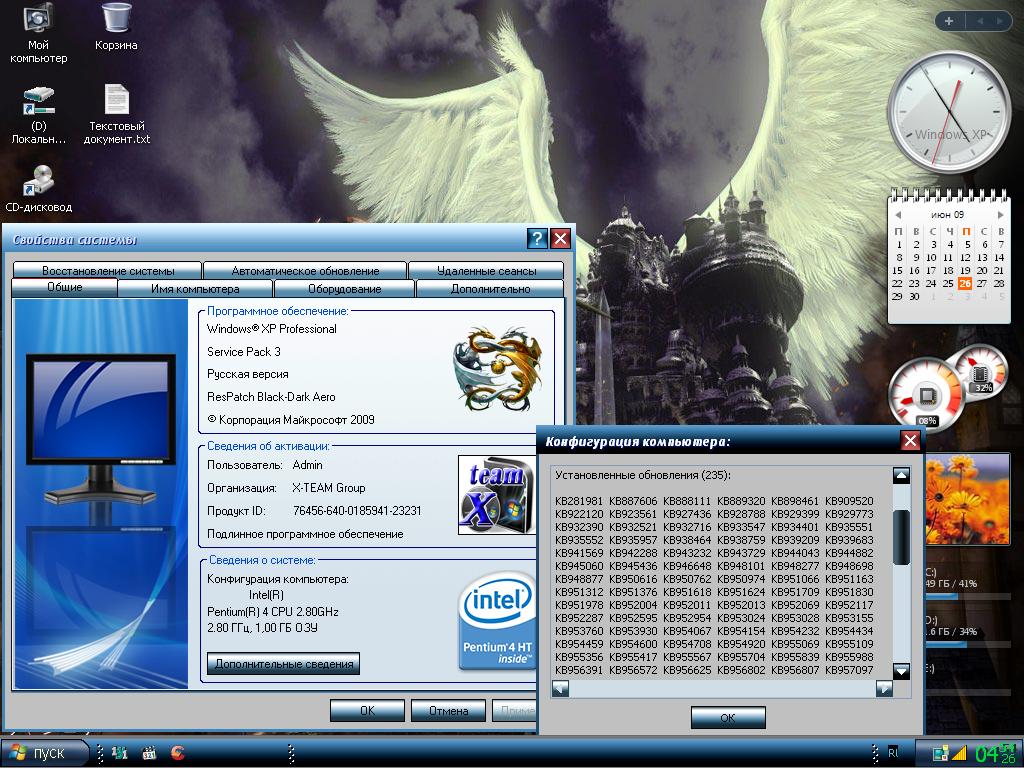This screenshot has width=1024, height=768.
Task: Launch the film clapper quick launch icon
Action: (x=149, y=753)
